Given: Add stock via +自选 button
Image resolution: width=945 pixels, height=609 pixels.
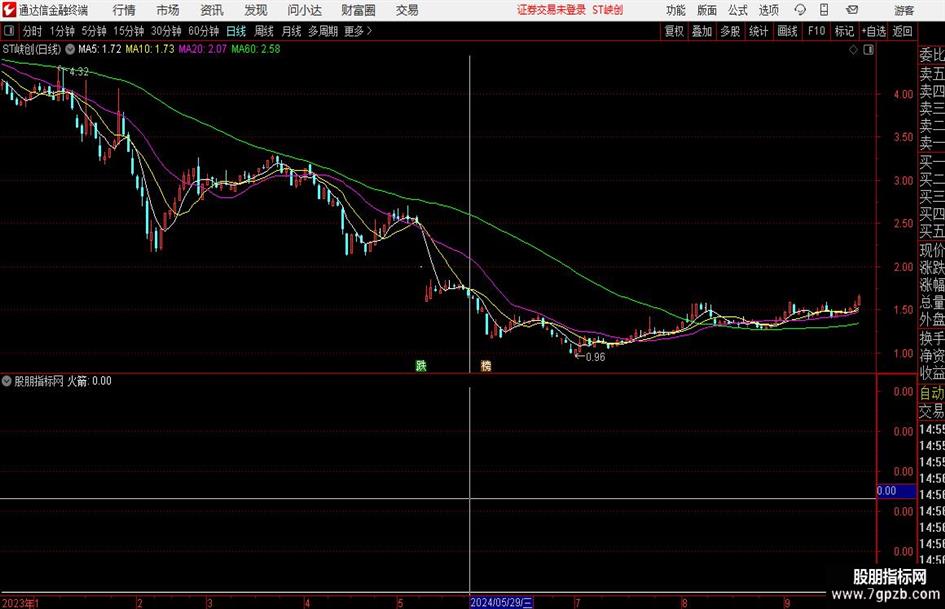Looking at the screenshot, I should [874, 31].
